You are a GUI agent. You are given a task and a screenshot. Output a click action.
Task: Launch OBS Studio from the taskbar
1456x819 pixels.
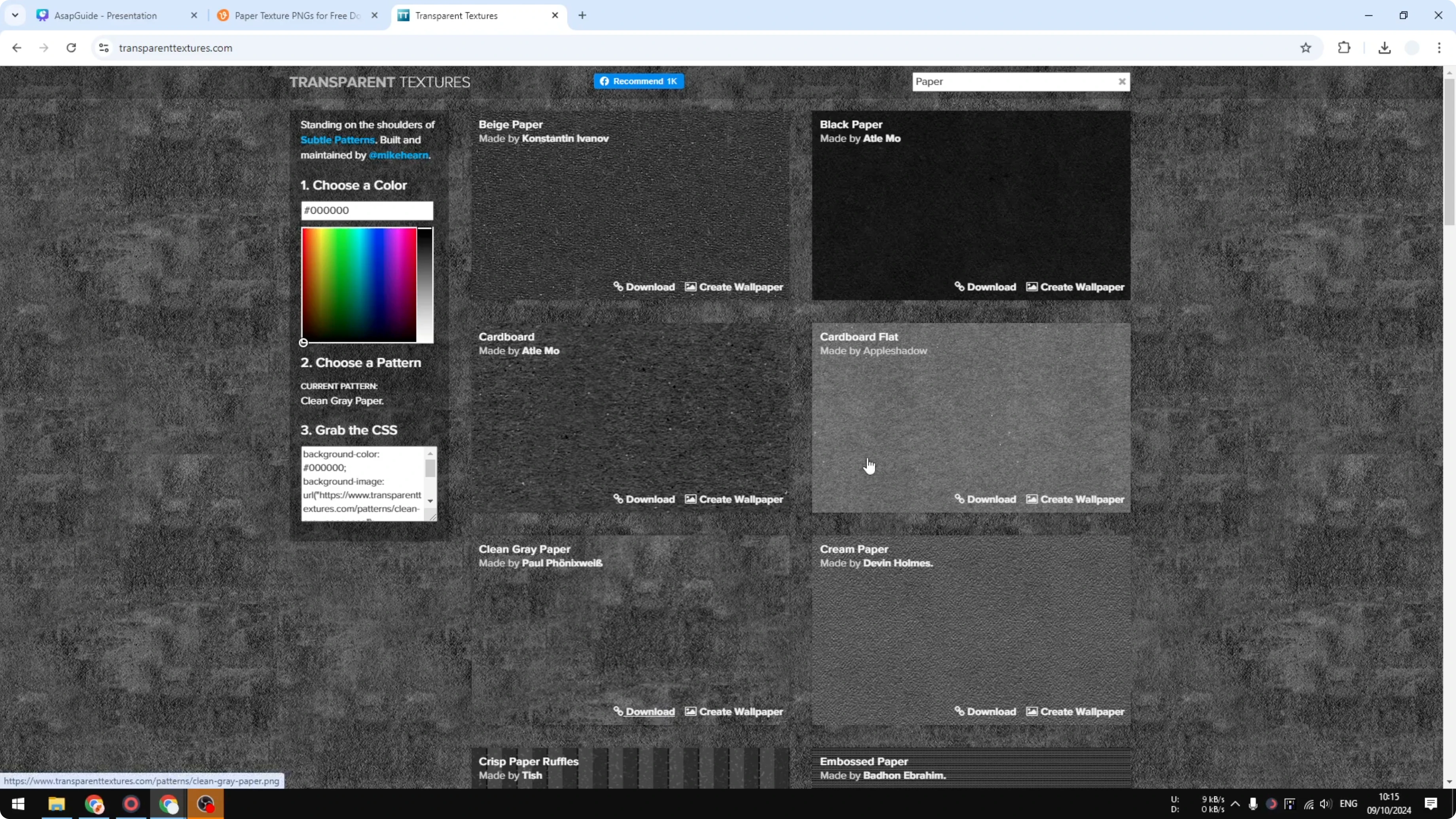[205, 804]
